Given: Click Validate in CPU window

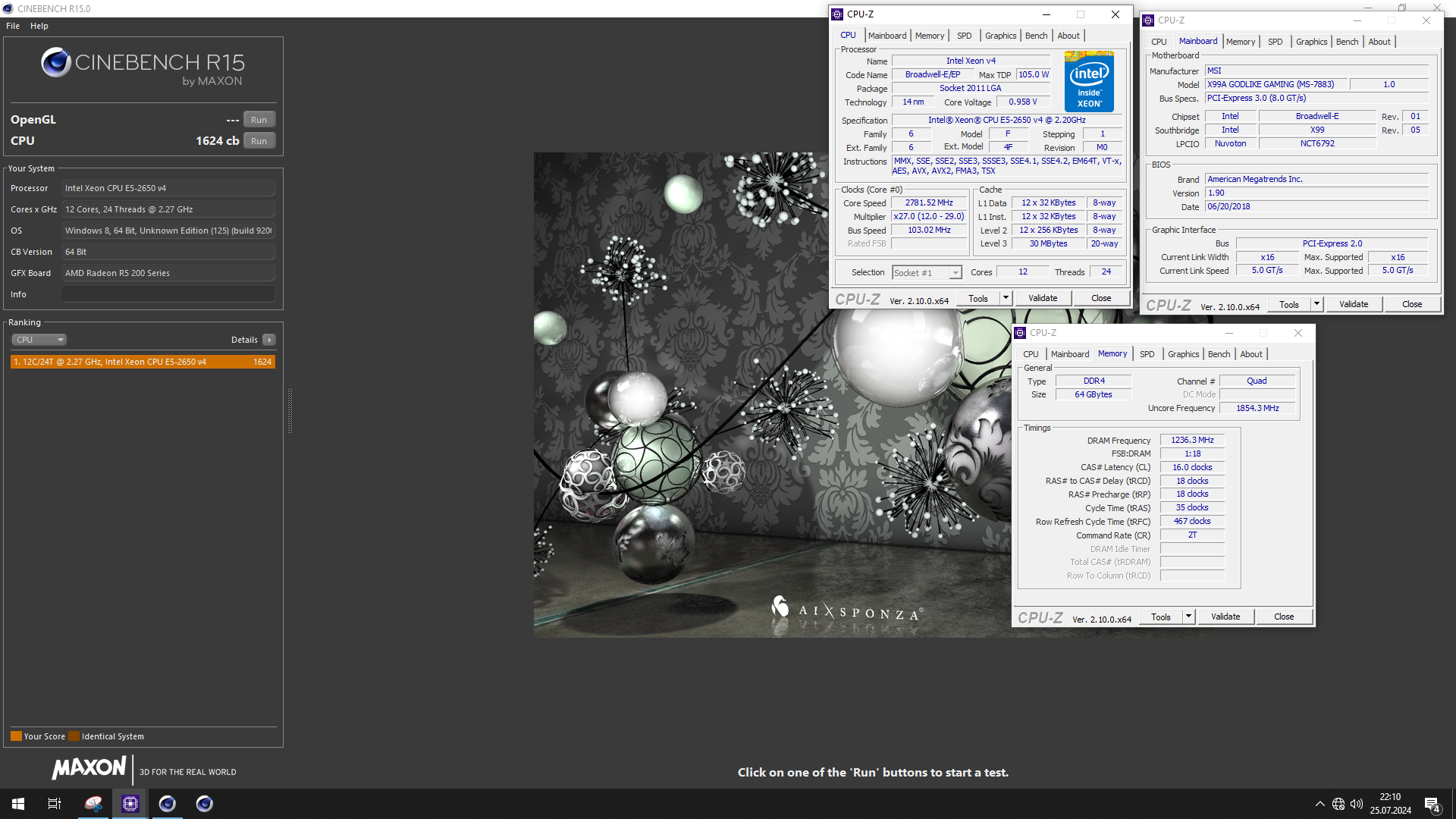Looking at the screenshot, I should point(1043,298).
